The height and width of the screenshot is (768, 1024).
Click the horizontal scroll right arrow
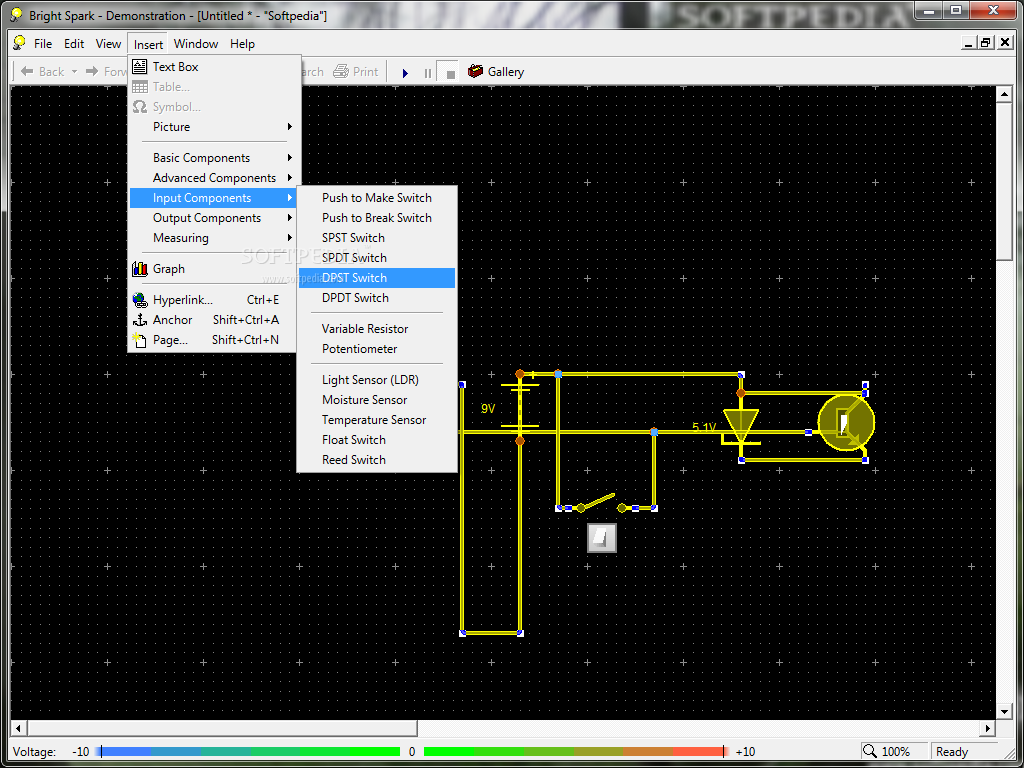click(988, 728)
